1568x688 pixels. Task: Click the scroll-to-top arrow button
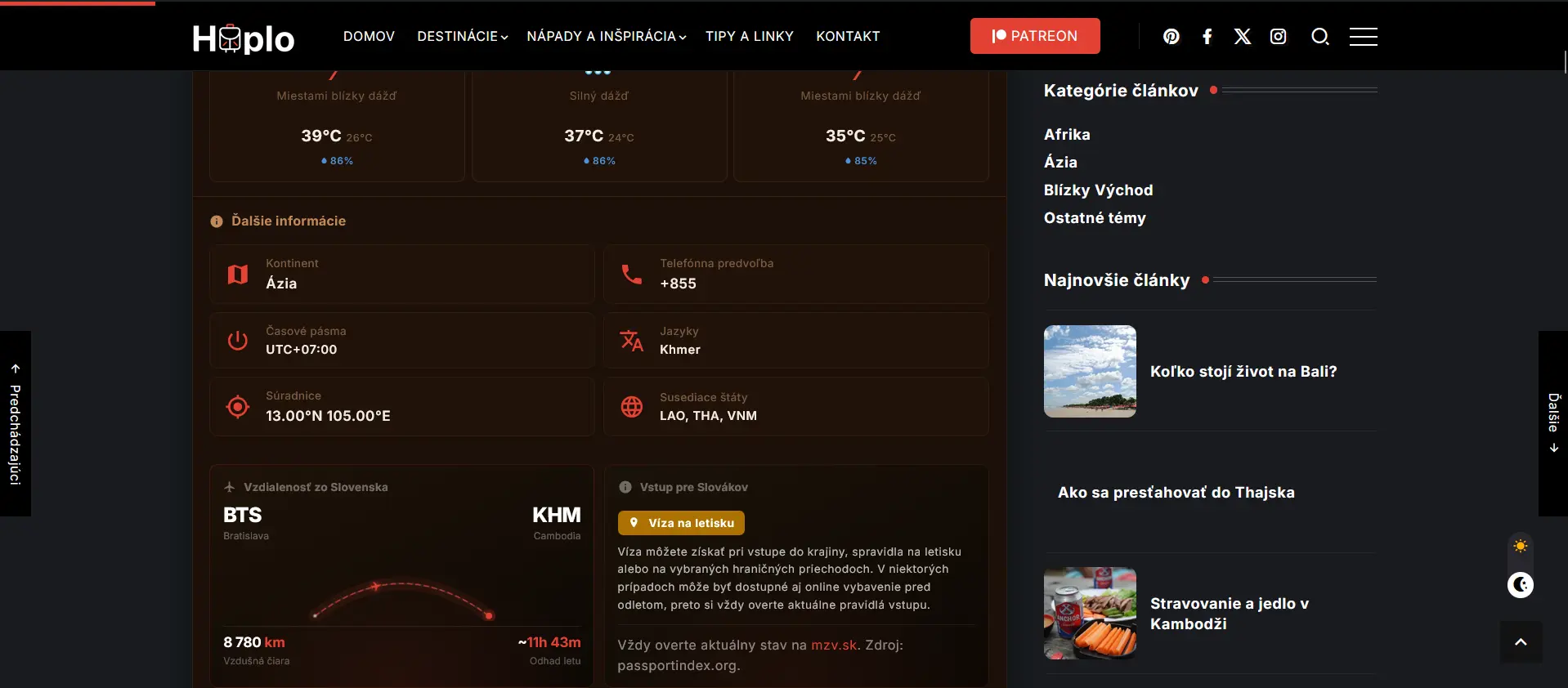(x=1521, y=642)
